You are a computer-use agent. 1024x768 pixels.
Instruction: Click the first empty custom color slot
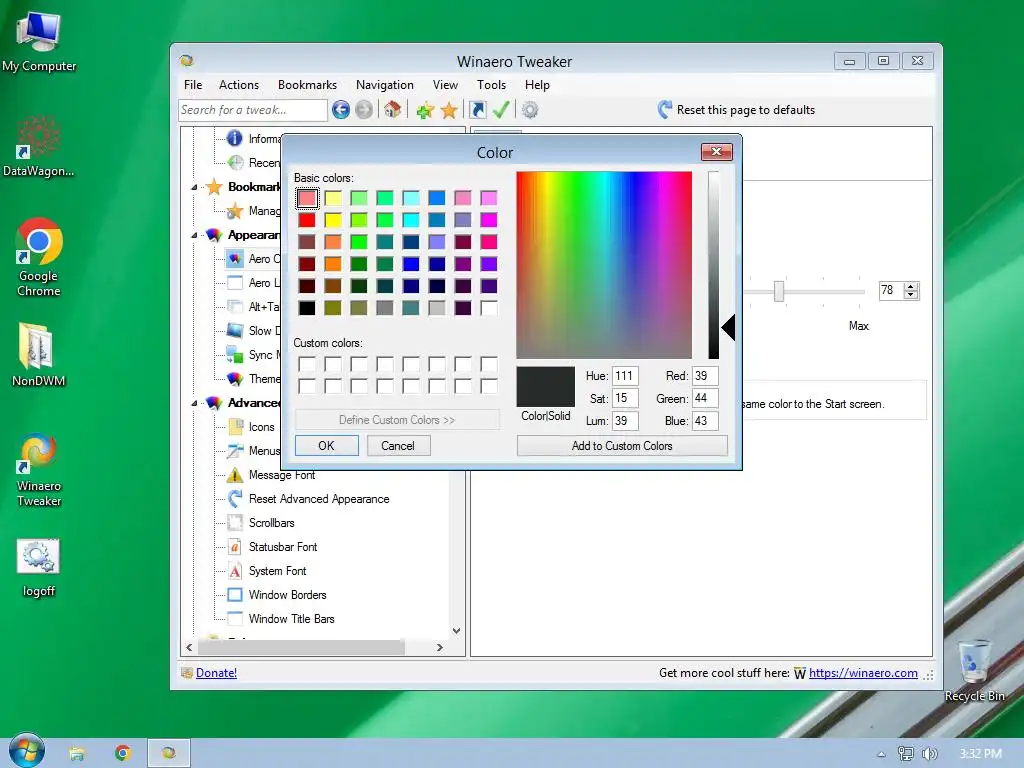[307, 364]
